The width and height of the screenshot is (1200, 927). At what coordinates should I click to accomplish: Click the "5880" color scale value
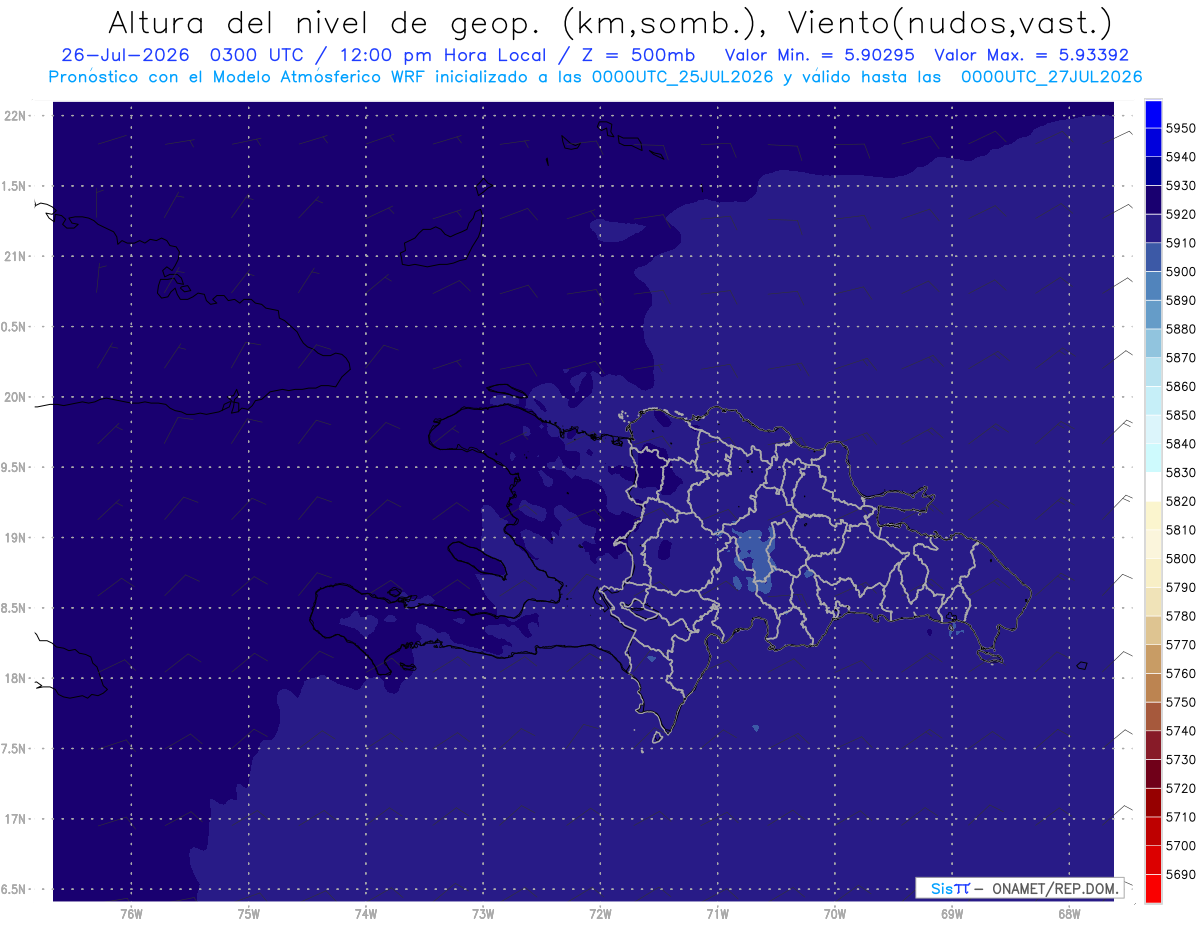click(x=1181, y=329)
